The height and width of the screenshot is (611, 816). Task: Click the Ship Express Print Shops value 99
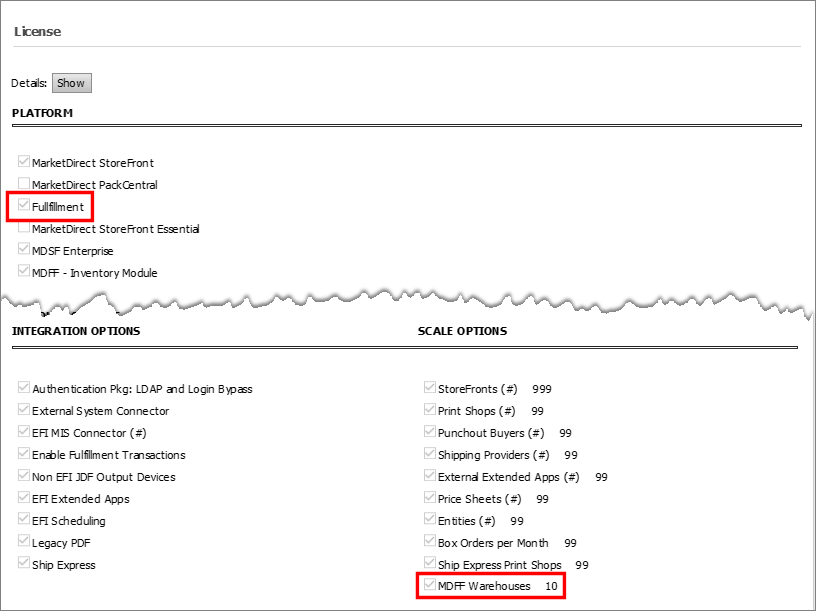pyautogui.click(x=582, y=565)
